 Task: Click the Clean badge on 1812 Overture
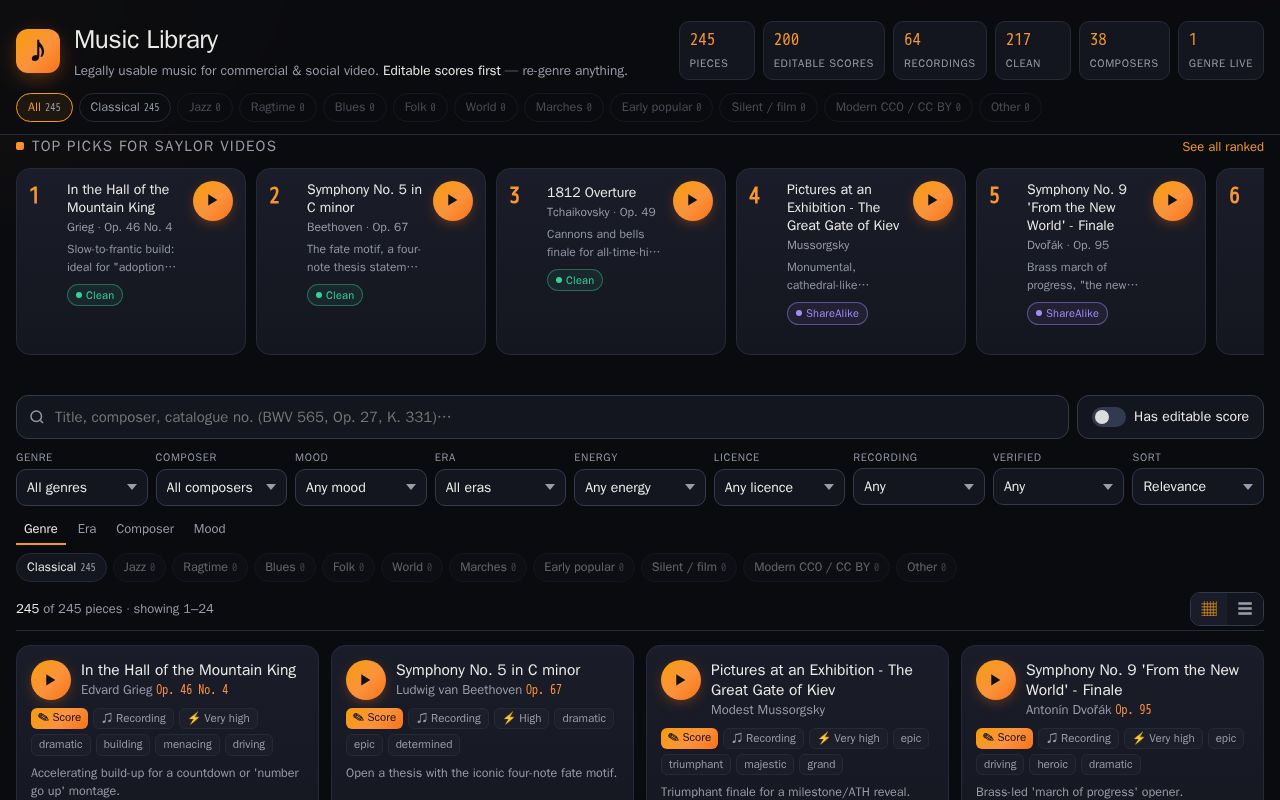(x=575, y=280)
